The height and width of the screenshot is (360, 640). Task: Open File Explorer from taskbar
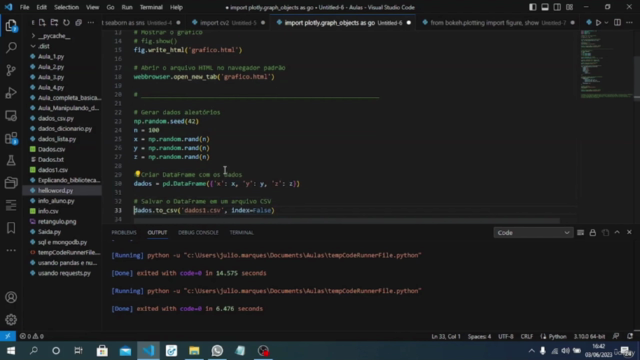coord(194,351)
